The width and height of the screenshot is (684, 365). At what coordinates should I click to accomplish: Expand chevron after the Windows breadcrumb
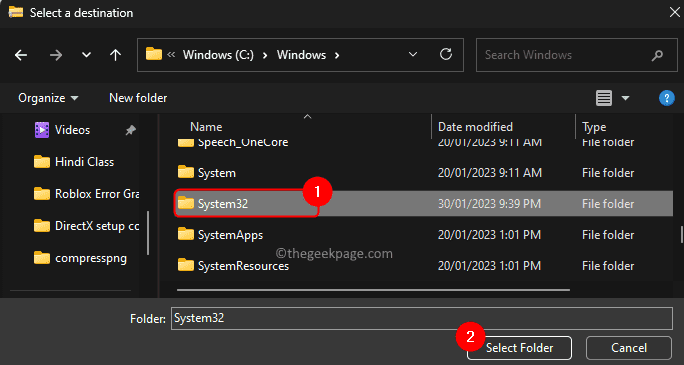[336, 55]
